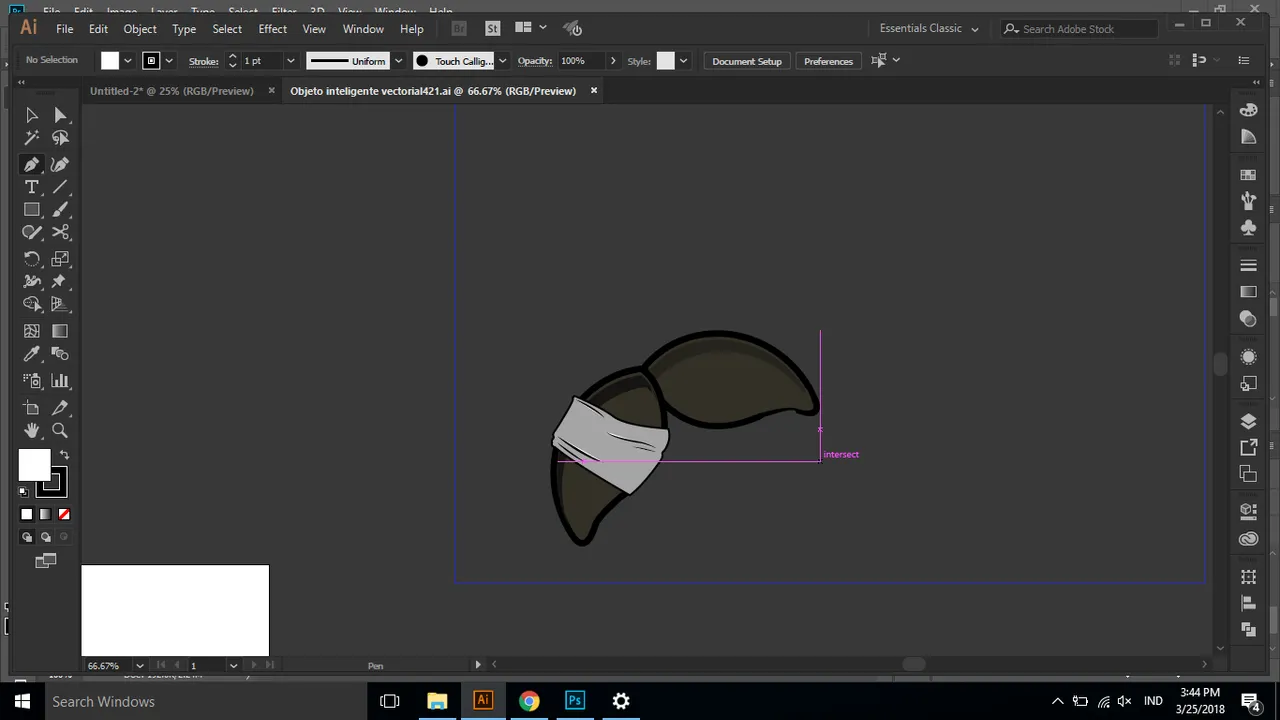Open the Effect menu
This screenshot has height=720, width=1280.
(272, 29)
